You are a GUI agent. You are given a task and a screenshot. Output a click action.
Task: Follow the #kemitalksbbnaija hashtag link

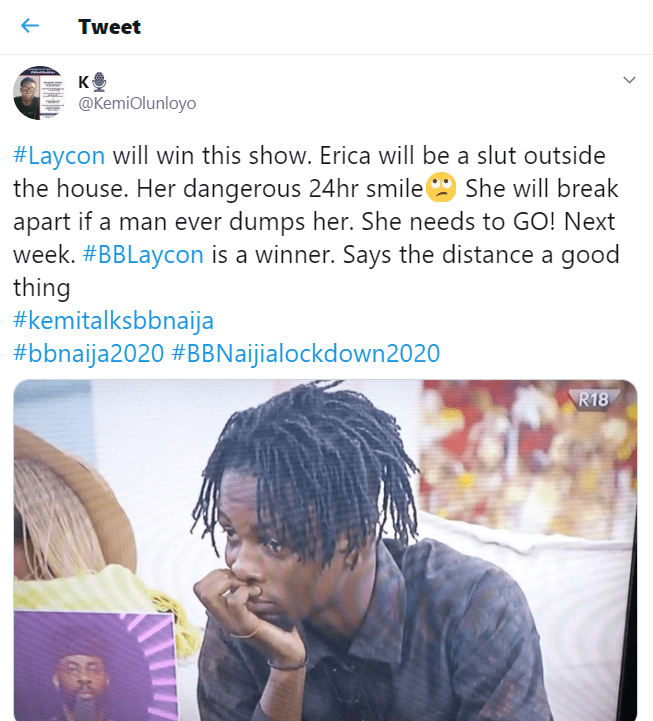pos(113,320)
